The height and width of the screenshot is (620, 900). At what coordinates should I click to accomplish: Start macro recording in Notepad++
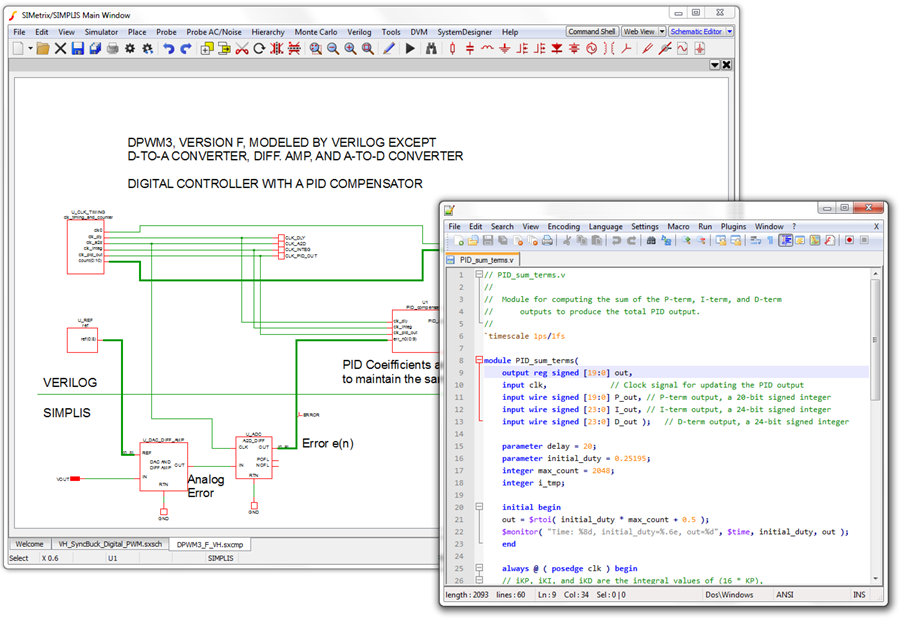pos(850,240)
